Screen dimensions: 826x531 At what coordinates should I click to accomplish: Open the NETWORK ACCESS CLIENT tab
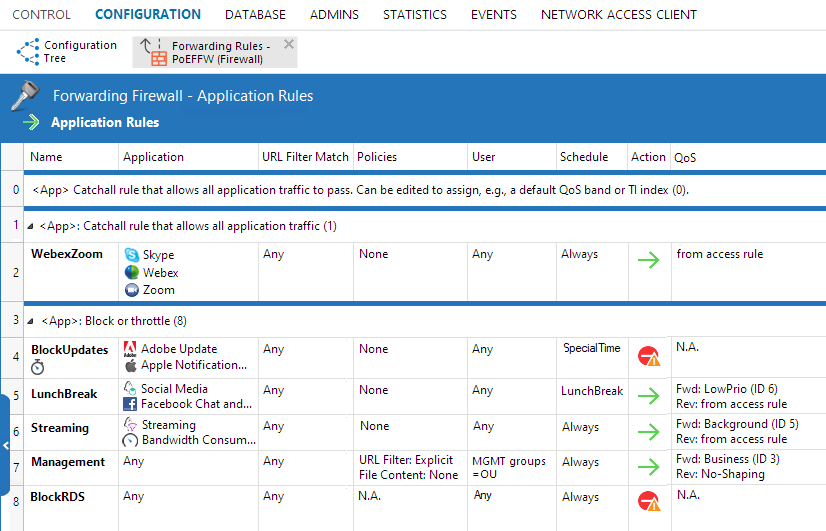click(618, 15)
